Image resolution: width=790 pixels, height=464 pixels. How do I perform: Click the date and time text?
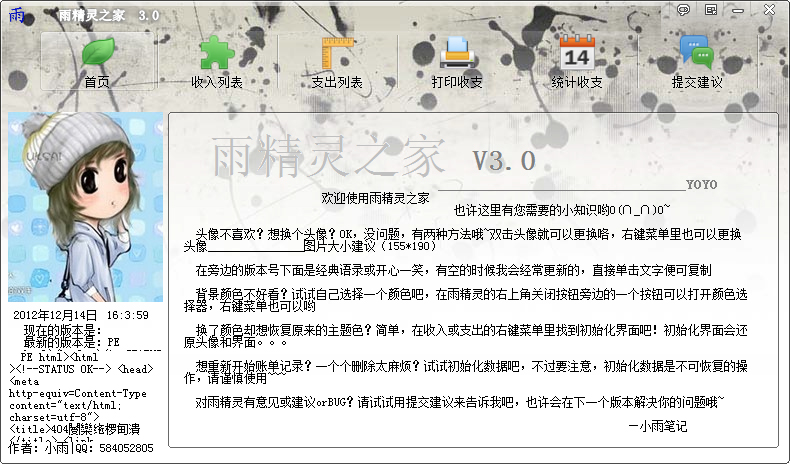81,315
